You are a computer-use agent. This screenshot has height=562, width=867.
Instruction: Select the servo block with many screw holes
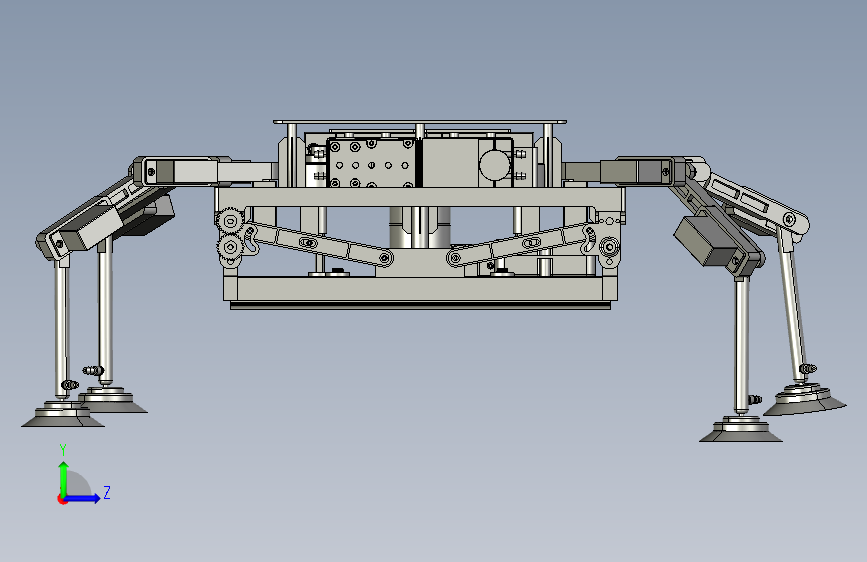point(371,163)
